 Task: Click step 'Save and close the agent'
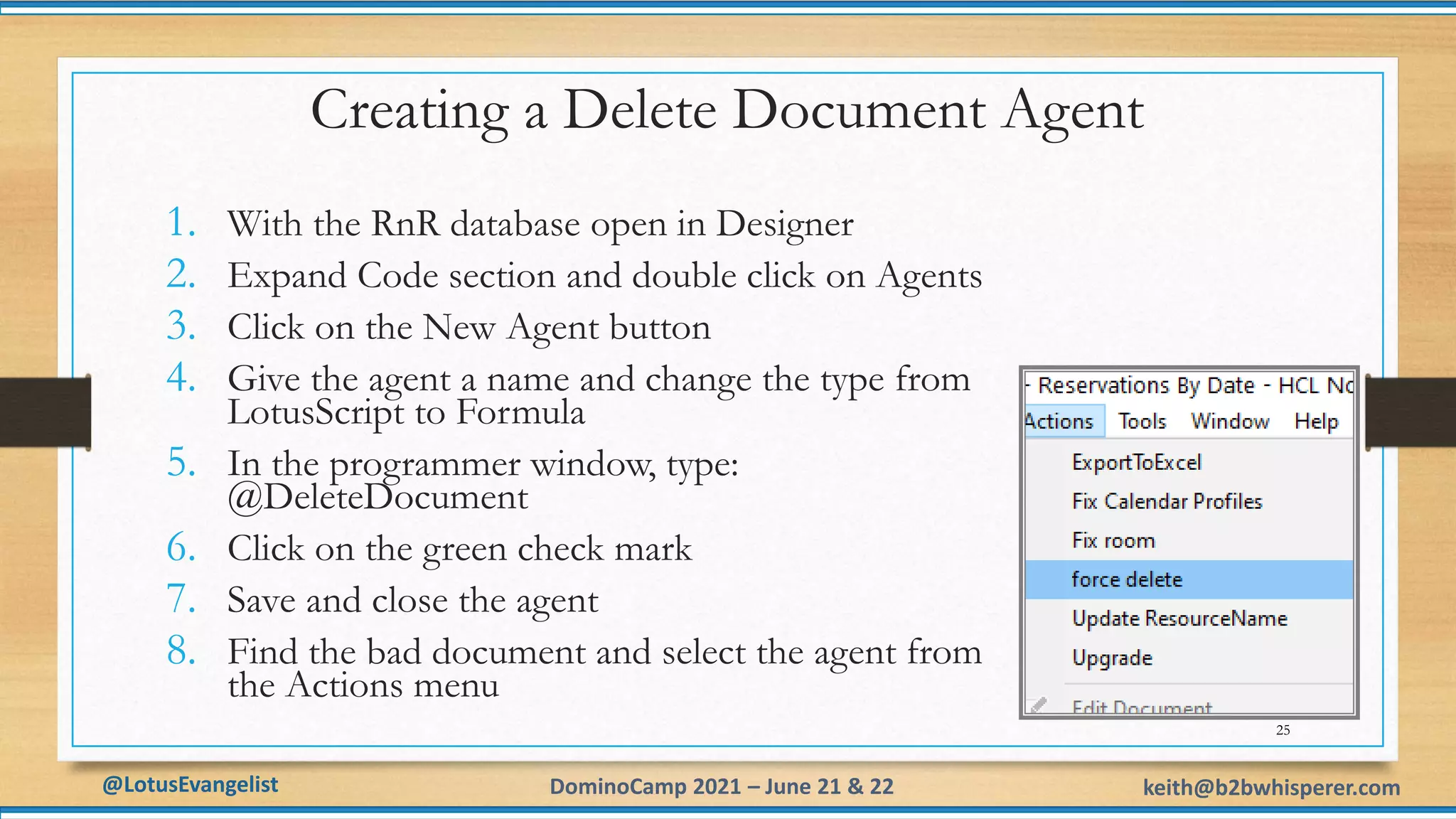[x=413, y=601]
